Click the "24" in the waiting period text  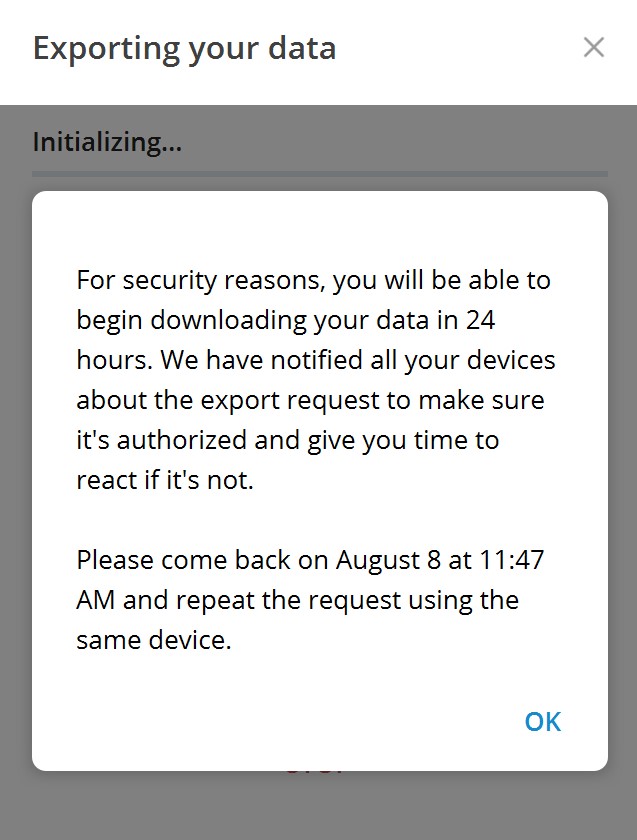479,320
